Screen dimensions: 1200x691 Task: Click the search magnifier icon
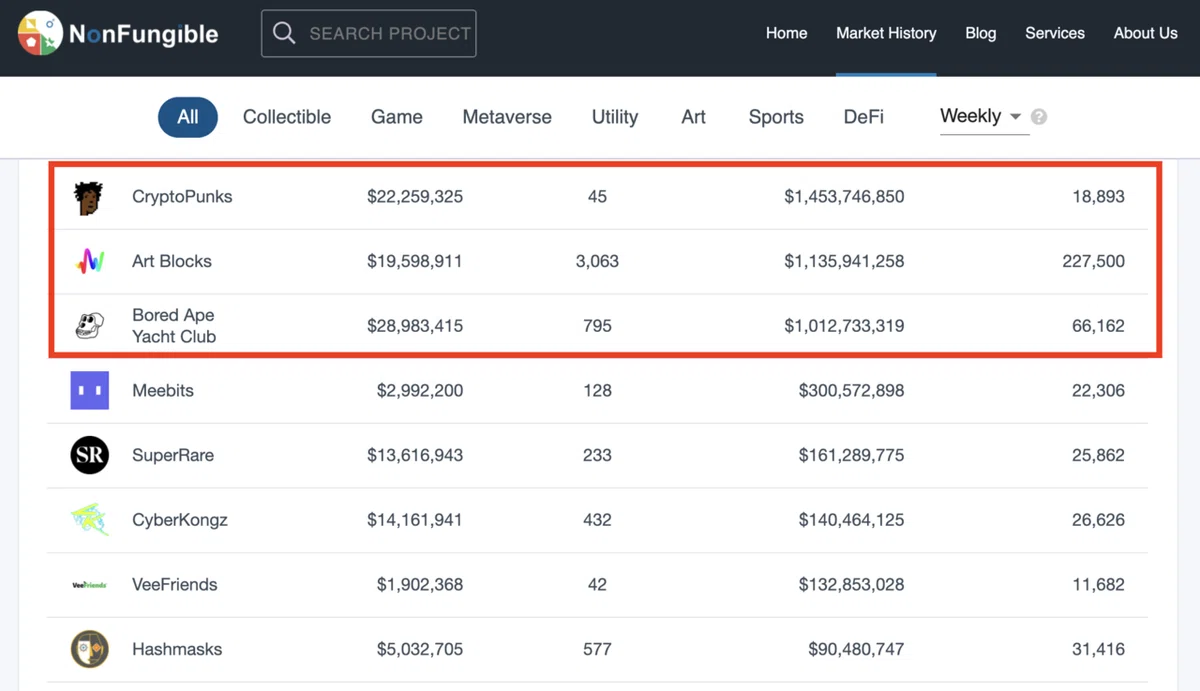284,34
